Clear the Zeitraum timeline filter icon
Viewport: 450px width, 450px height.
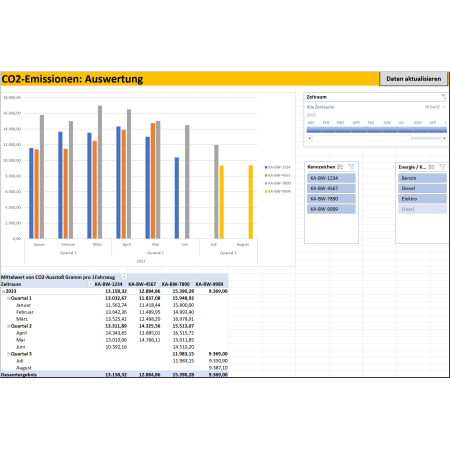coord(444,97)
